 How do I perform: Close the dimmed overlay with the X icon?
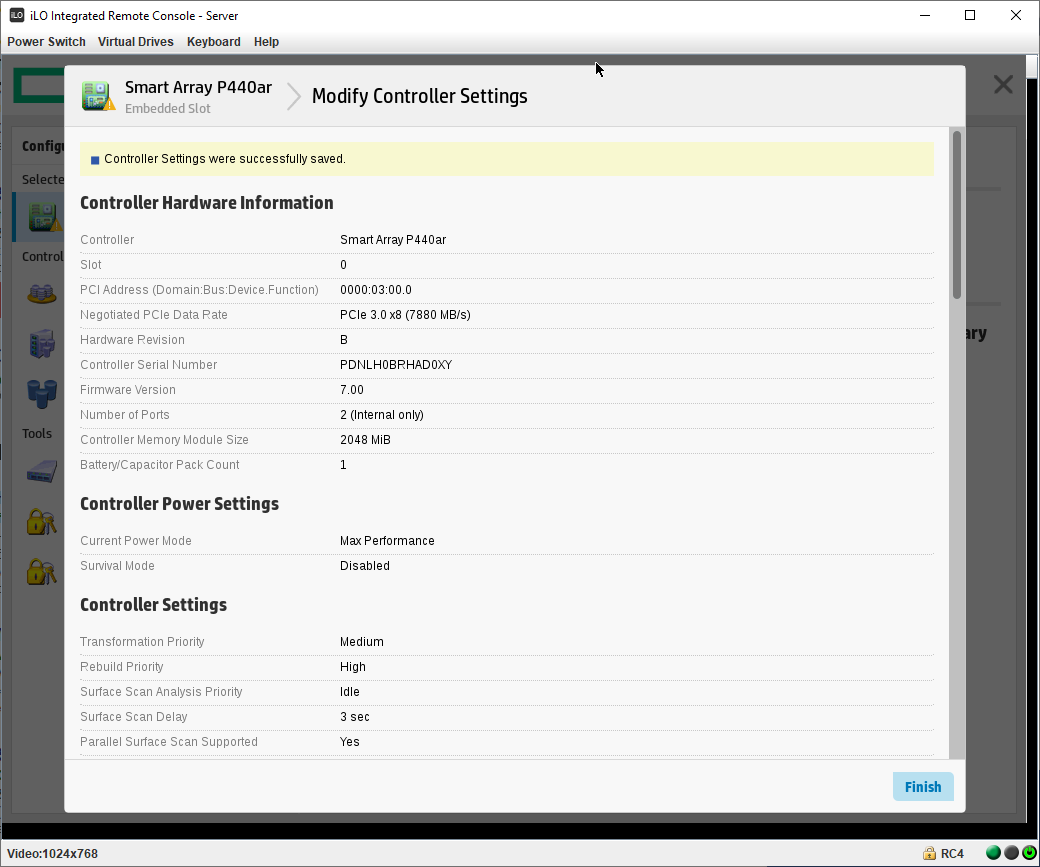(1003, 84)
